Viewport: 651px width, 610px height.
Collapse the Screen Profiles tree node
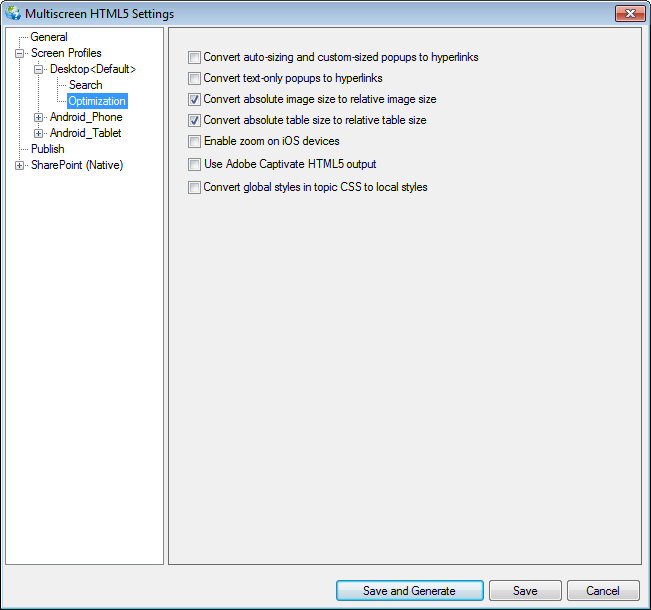click(20, 53)
